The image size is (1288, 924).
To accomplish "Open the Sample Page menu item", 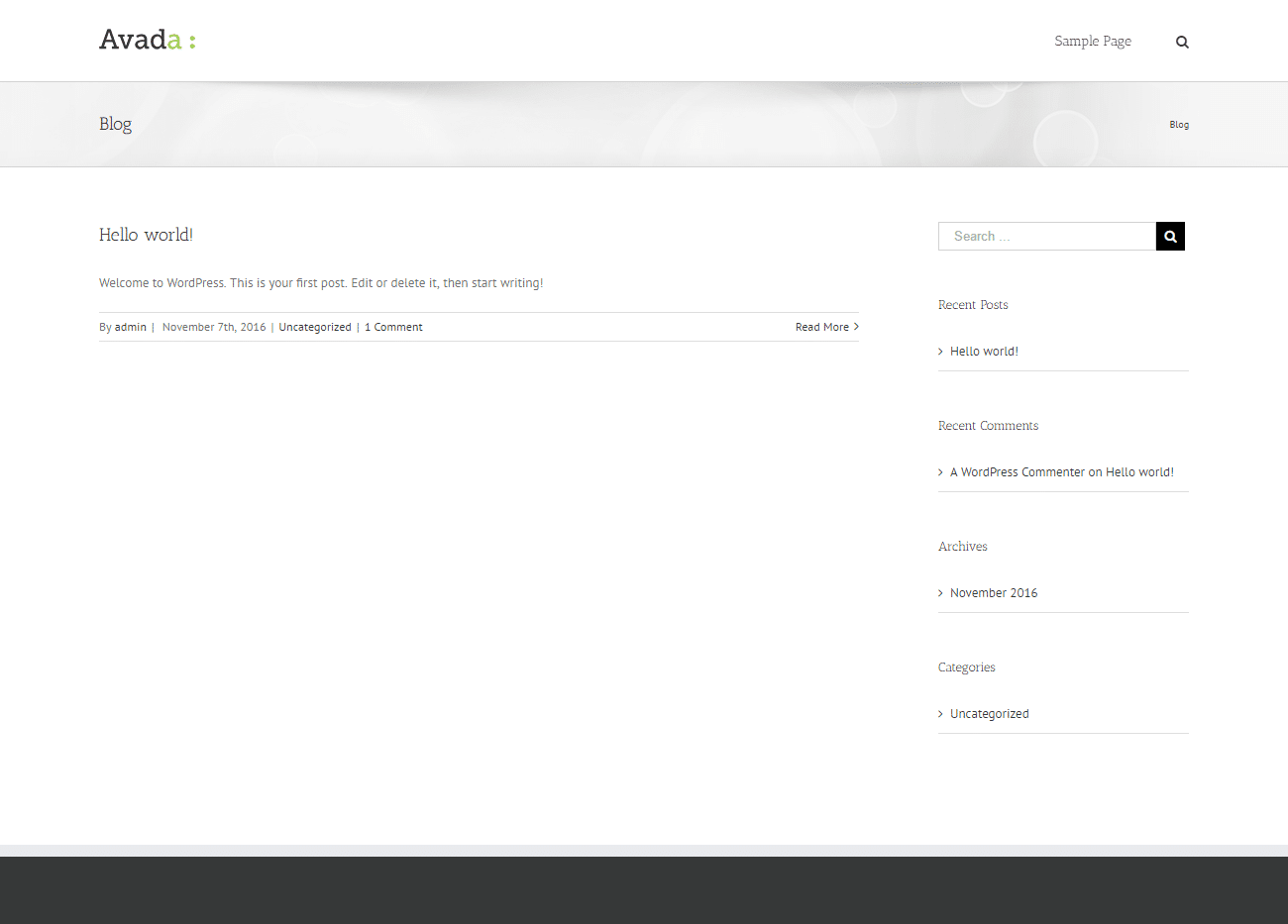I will (x=1093, y=41).
